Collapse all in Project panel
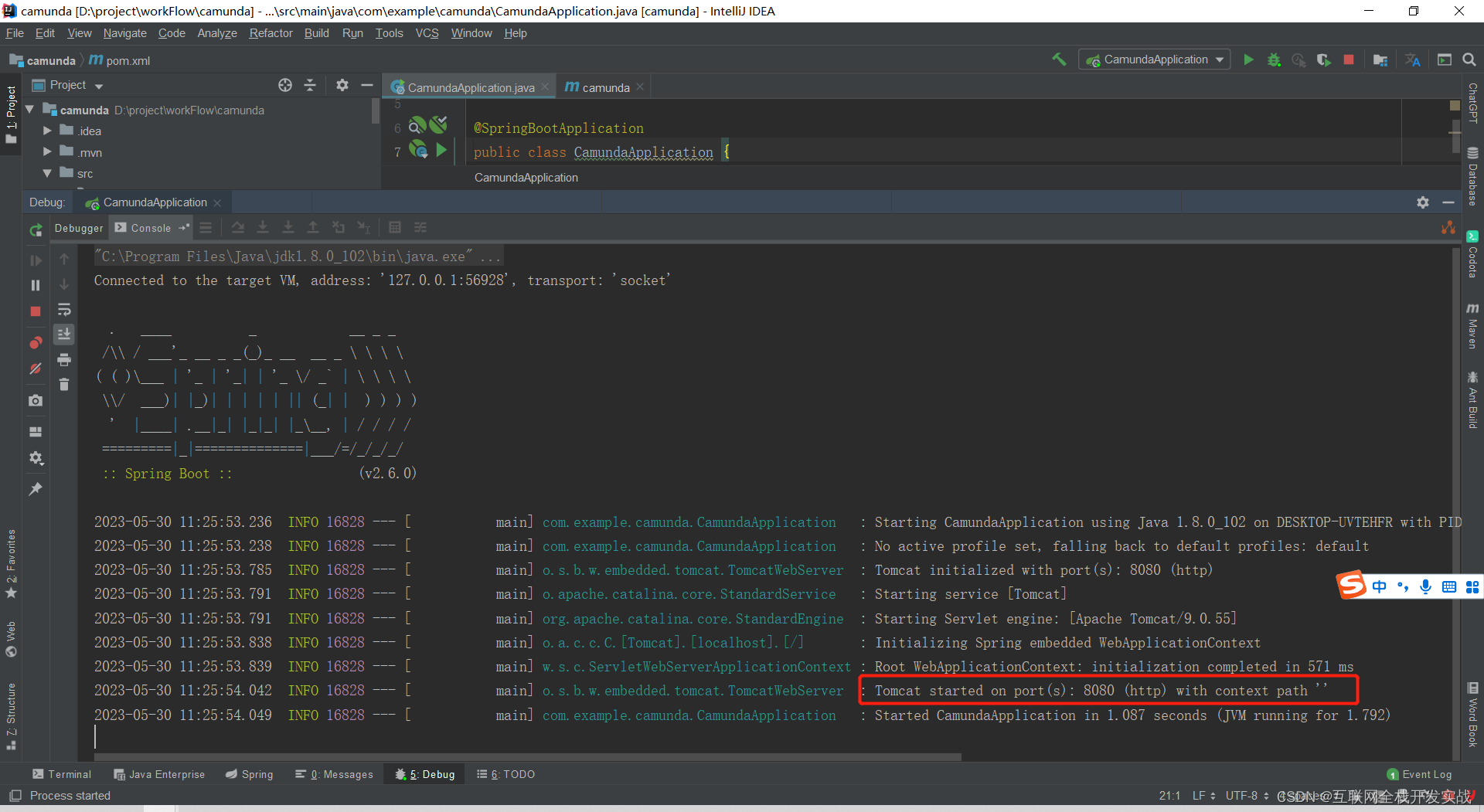 [310, 85]
